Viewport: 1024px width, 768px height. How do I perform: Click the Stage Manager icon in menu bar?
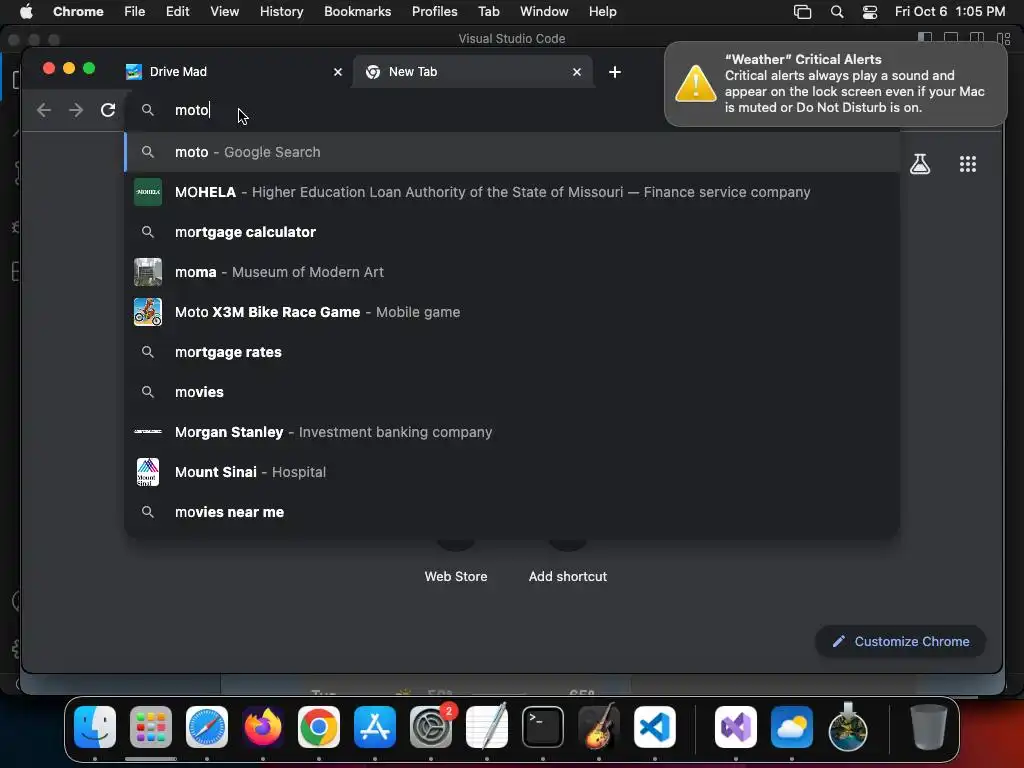803,12
